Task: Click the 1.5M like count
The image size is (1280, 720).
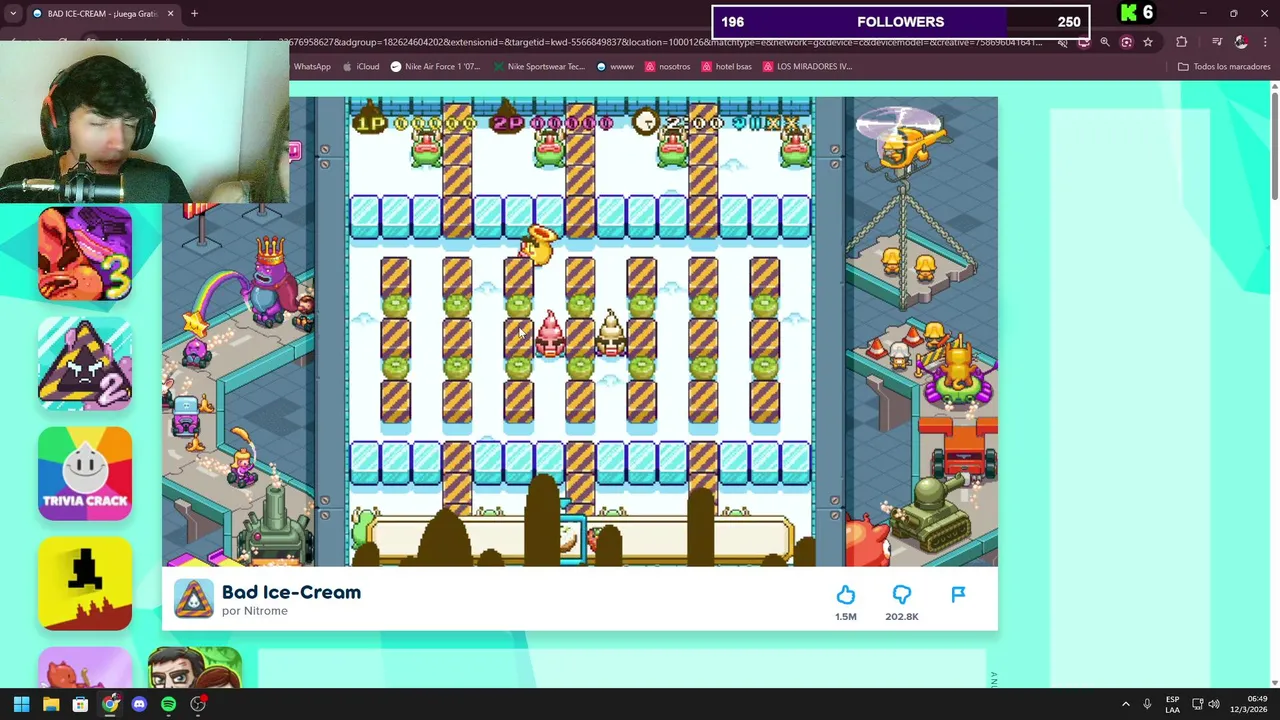Action: coord(846,617)
